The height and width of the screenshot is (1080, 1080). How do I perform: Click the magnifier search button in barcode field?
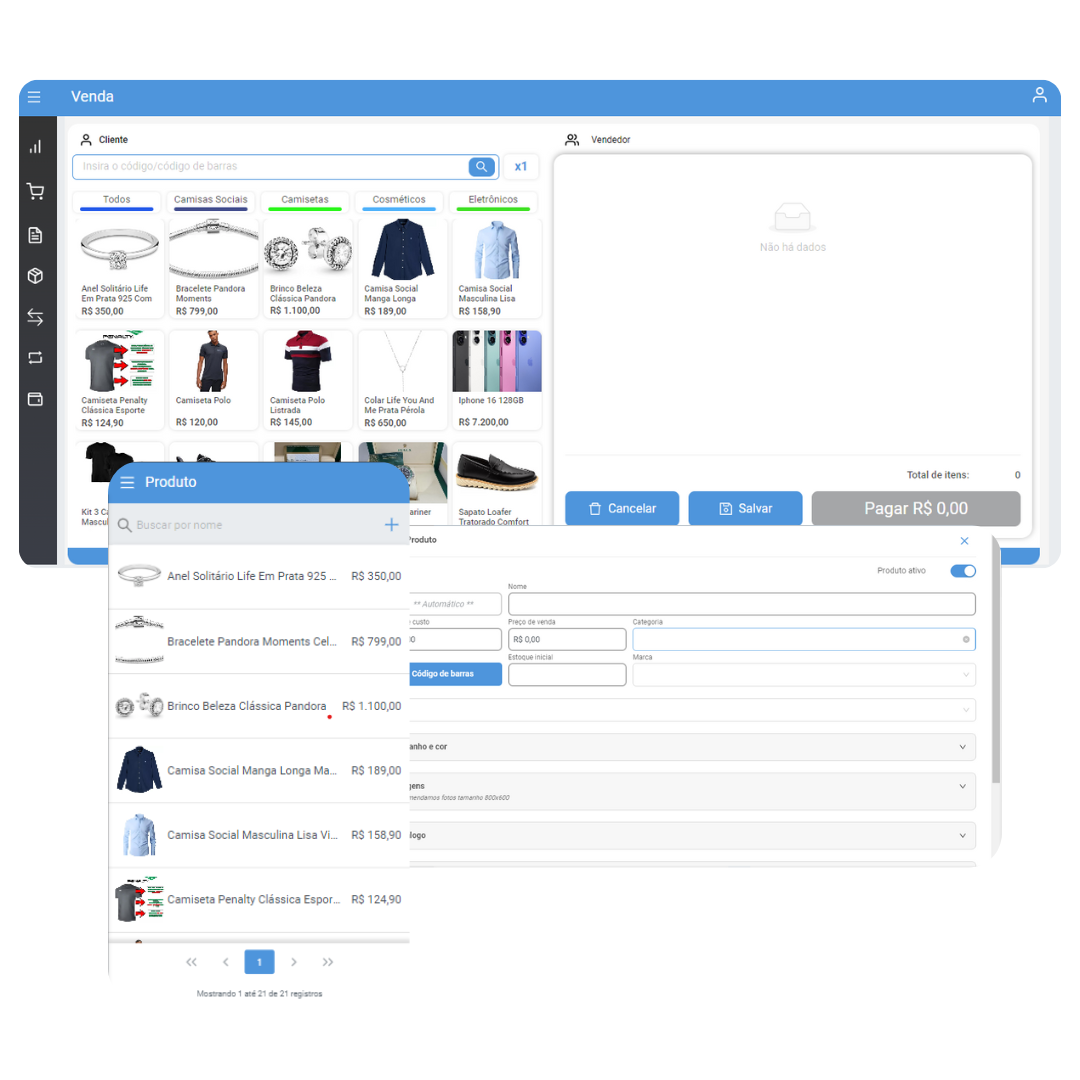point(482,167)
